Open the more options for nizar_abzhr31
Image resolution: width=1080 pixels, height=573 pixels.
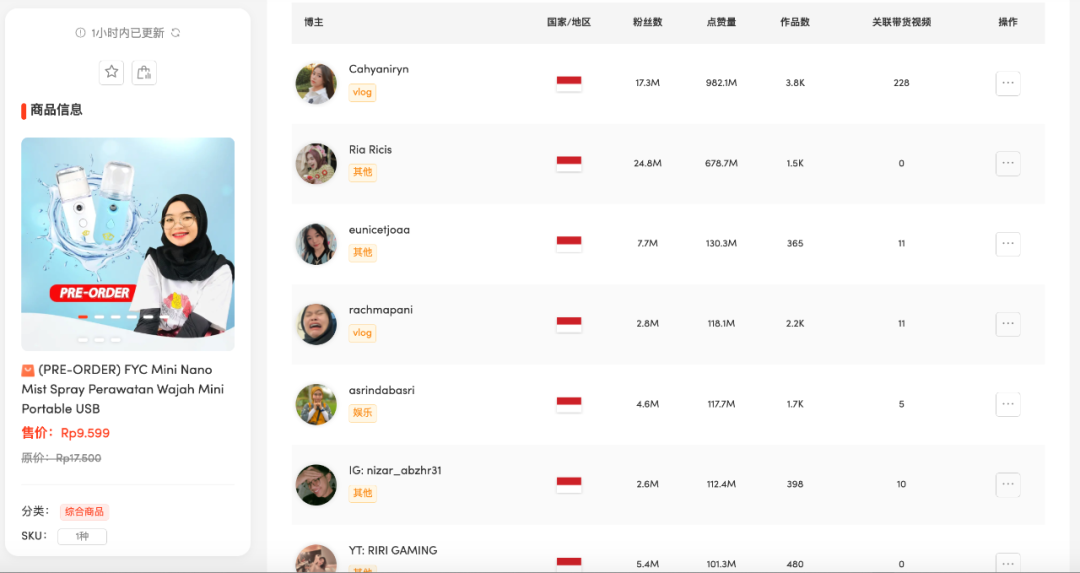pyautogui.click(x=1008, y=484)
